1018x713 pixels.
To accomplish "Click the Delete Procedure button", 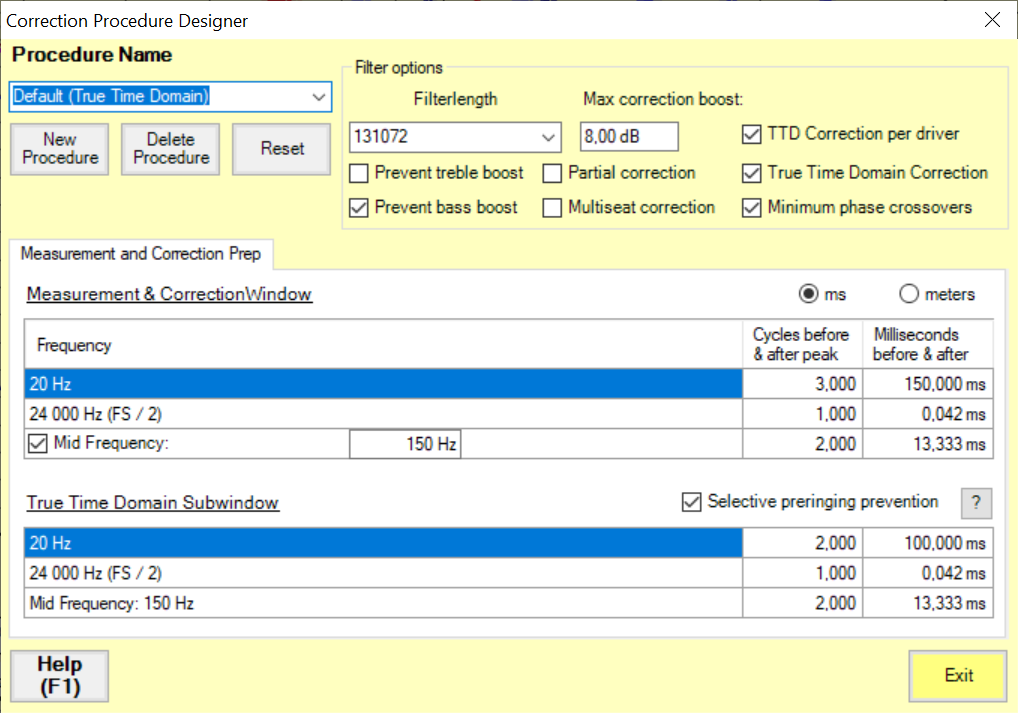I will 171,149.
